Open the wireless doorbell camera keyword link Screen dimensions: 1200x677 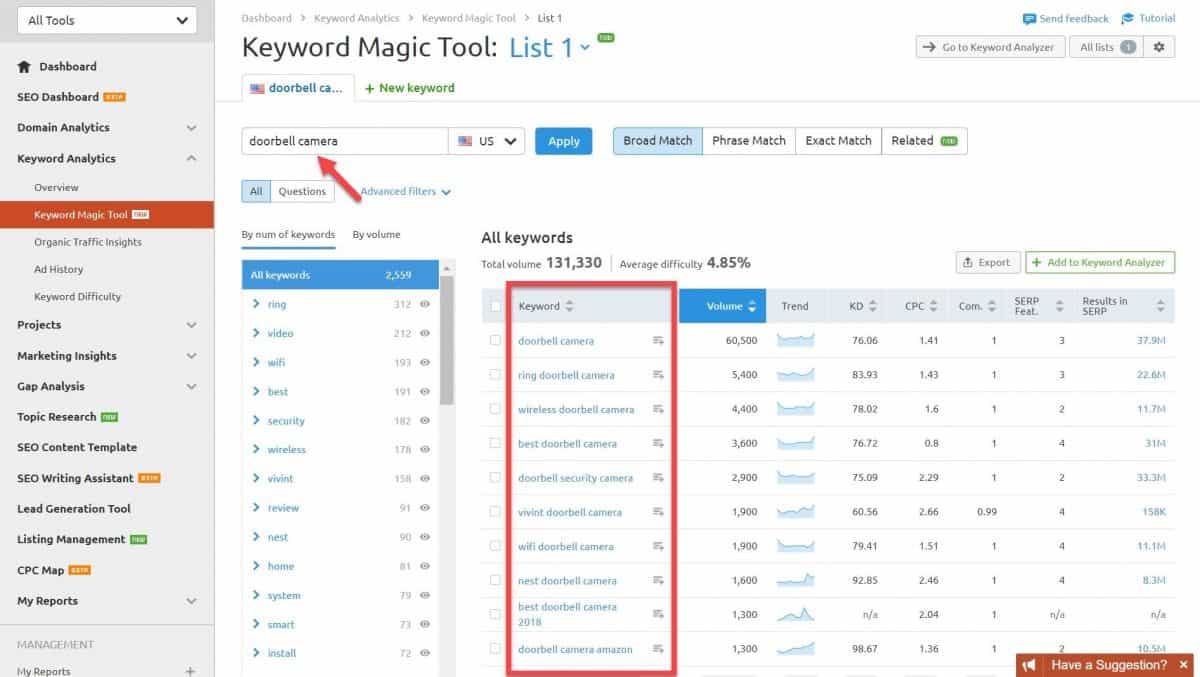tap(576, 409)
